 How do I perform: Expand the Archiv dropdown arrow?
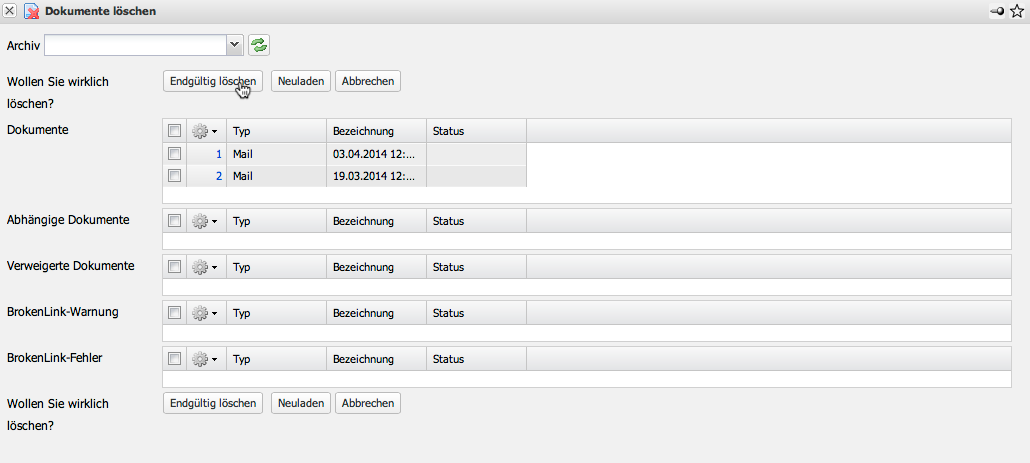[235, 45]
